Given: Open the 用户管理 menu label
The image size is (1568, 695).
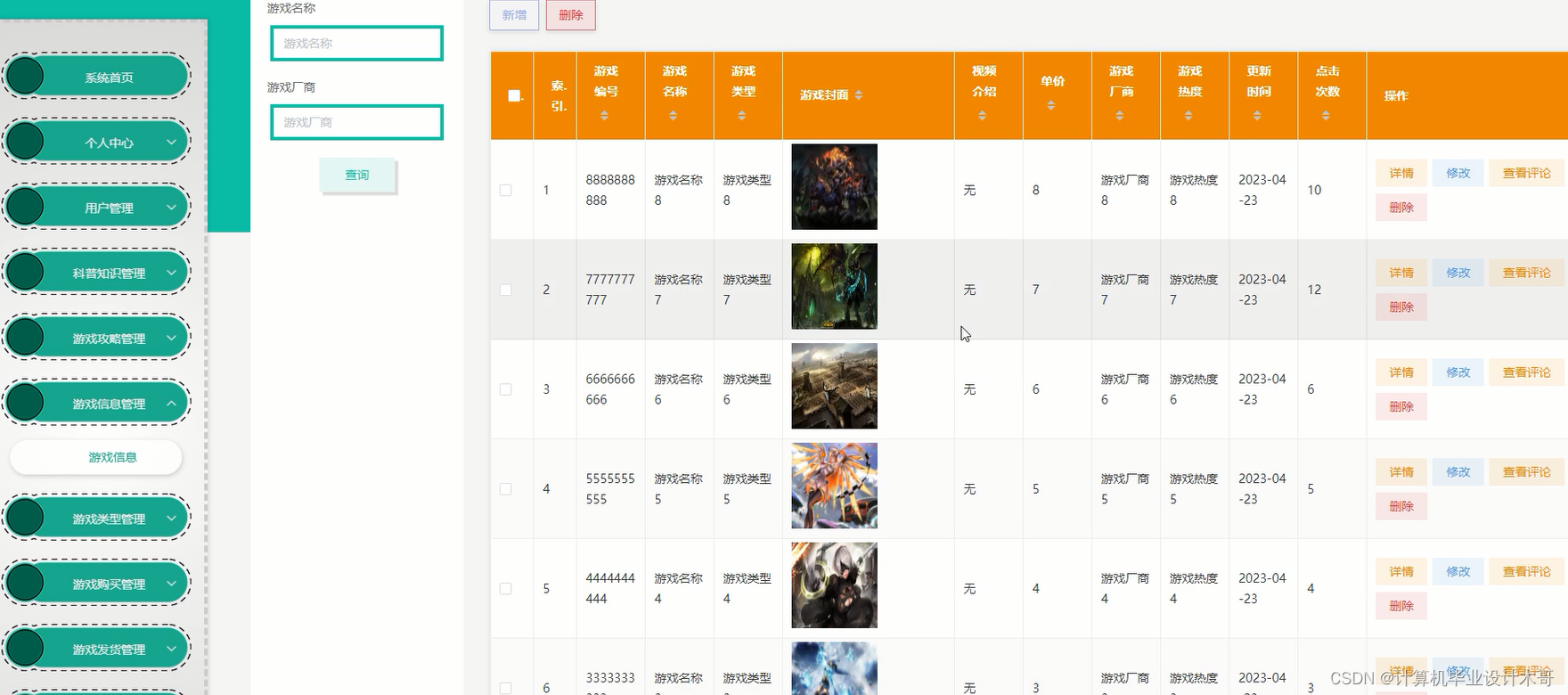Looking at the screenshot, I should (x=110, y=208).
